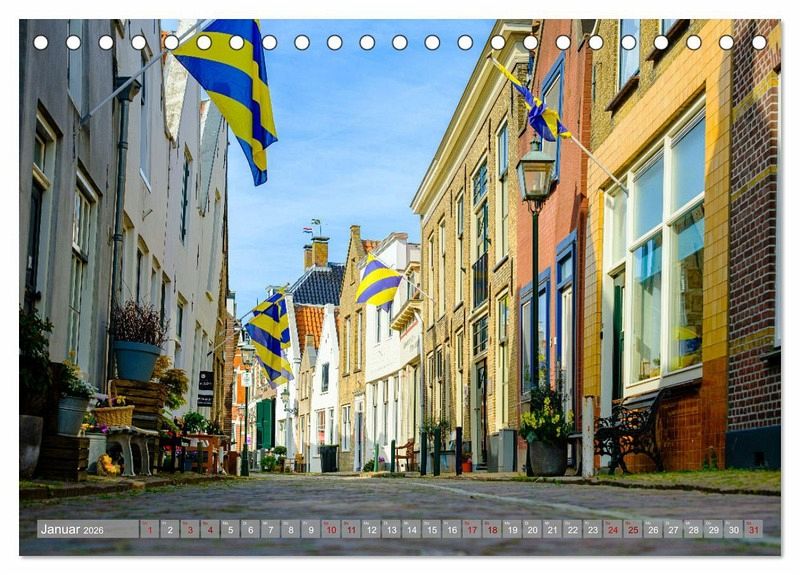Select day 4 in the calendar strip
The image size is (800, 575).
pos(210,529)
